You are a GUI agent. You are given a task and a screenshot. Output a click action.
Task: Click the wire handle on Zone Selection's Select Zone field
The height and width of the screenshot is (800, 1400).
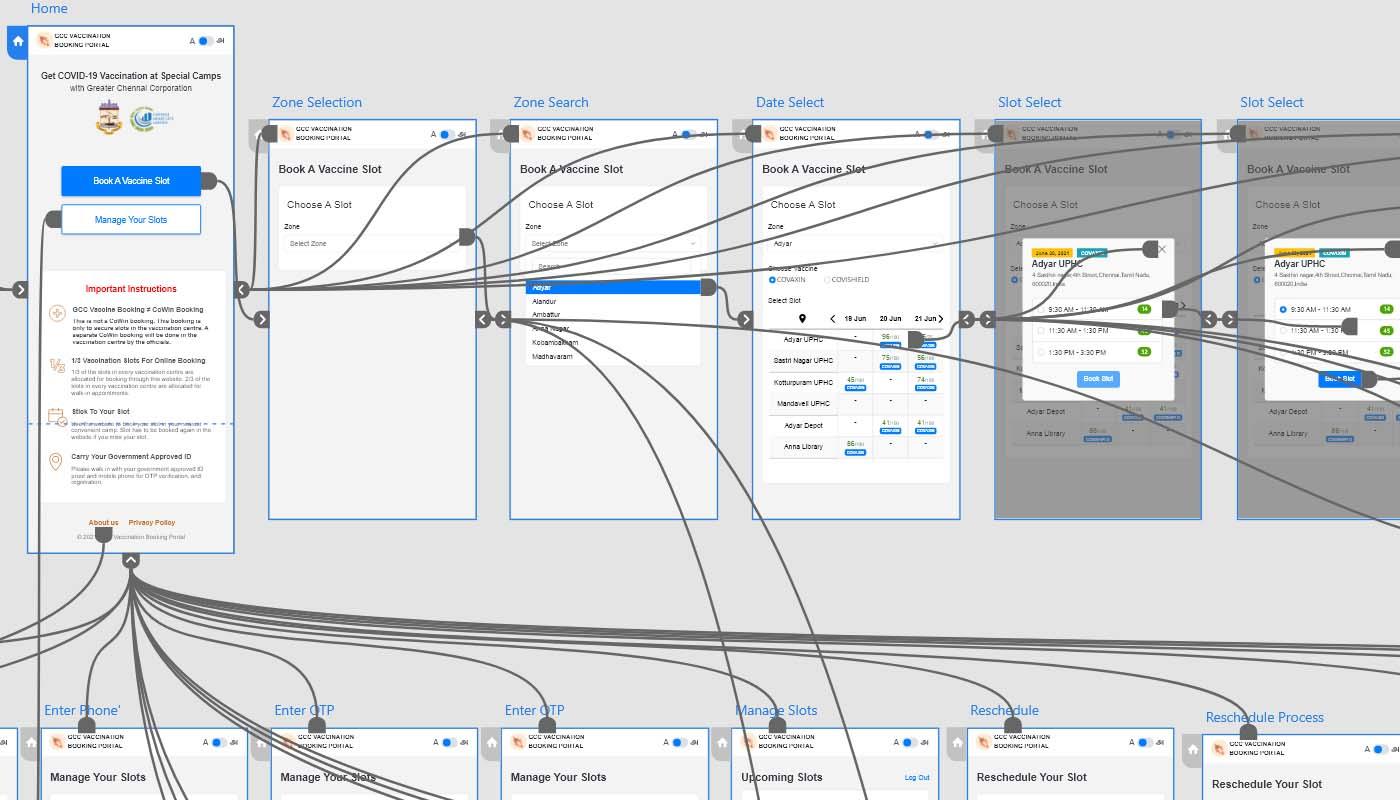(x=466, y=237)
